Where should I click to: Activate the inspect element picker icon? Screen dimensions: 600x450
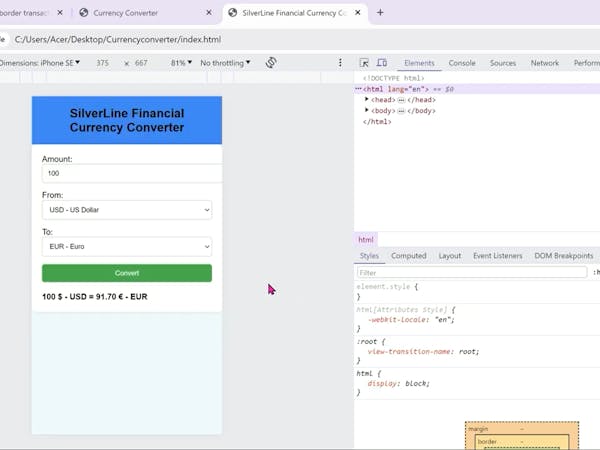click(x=364, y=63)
